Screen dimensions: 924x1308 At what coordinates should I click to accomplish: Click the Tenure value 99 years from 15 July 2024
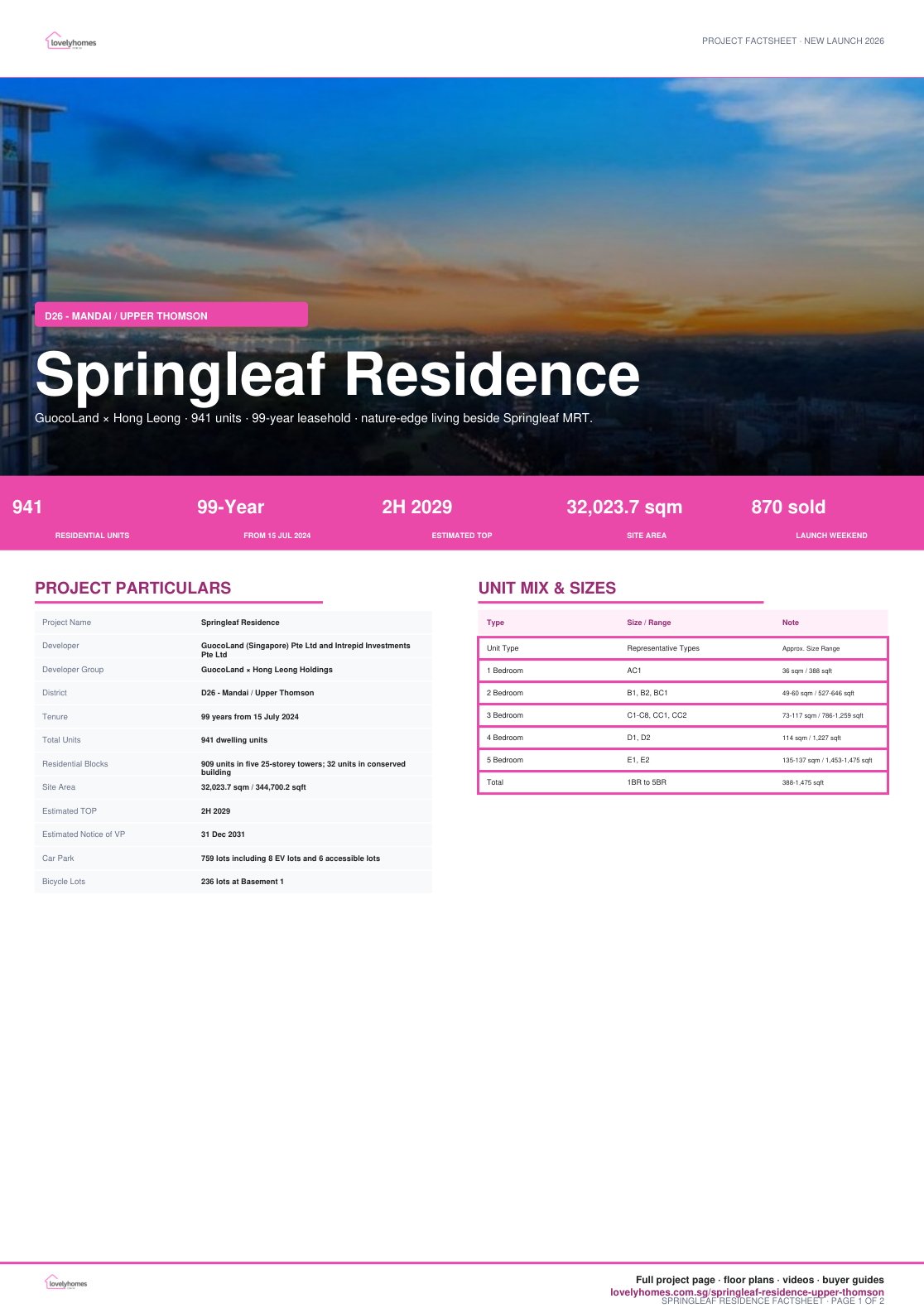[250, 717]
